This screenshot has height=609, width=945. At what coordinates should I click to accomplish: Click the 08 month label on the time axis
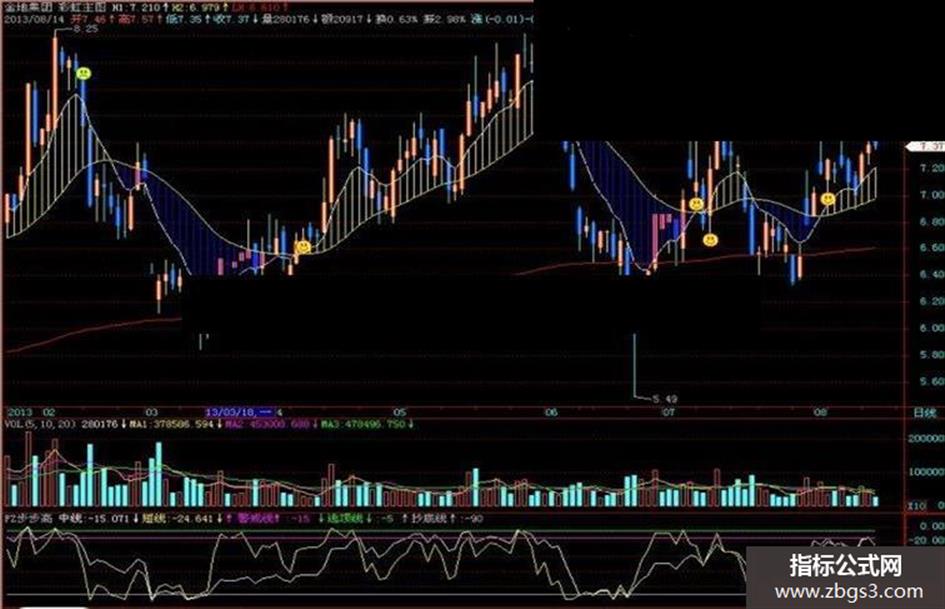(x=820, y=413)
